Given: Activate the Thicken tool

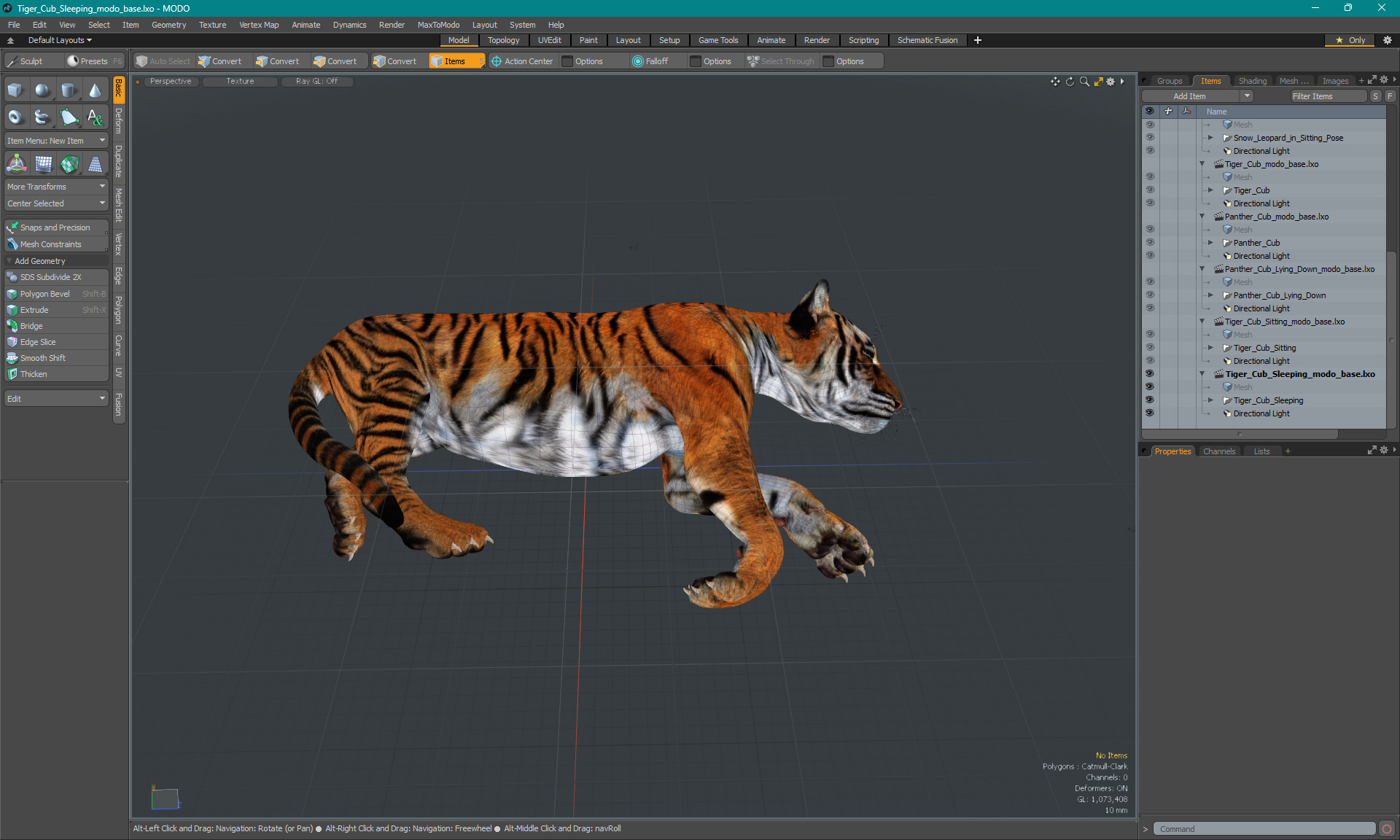Looking at the screenshot, I should pos(56,374).
